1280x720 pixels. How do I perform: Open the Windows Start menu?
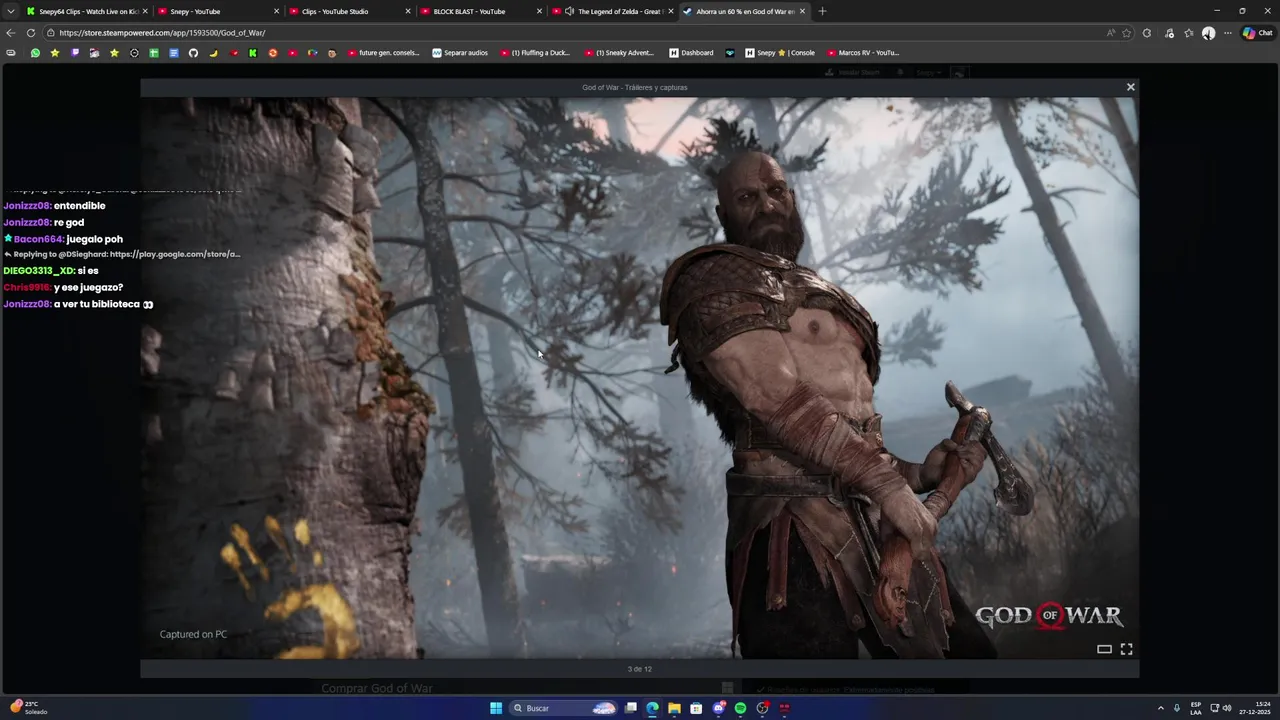click(x=496, y=708)
